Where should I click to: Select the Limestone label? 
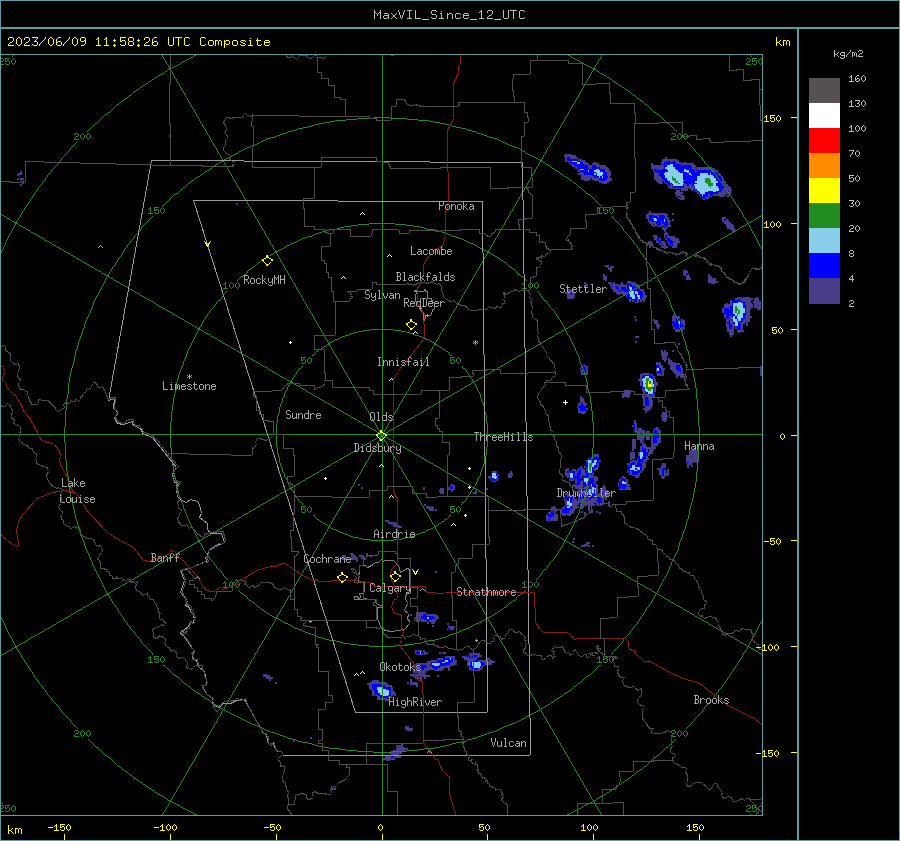(189, 386)
